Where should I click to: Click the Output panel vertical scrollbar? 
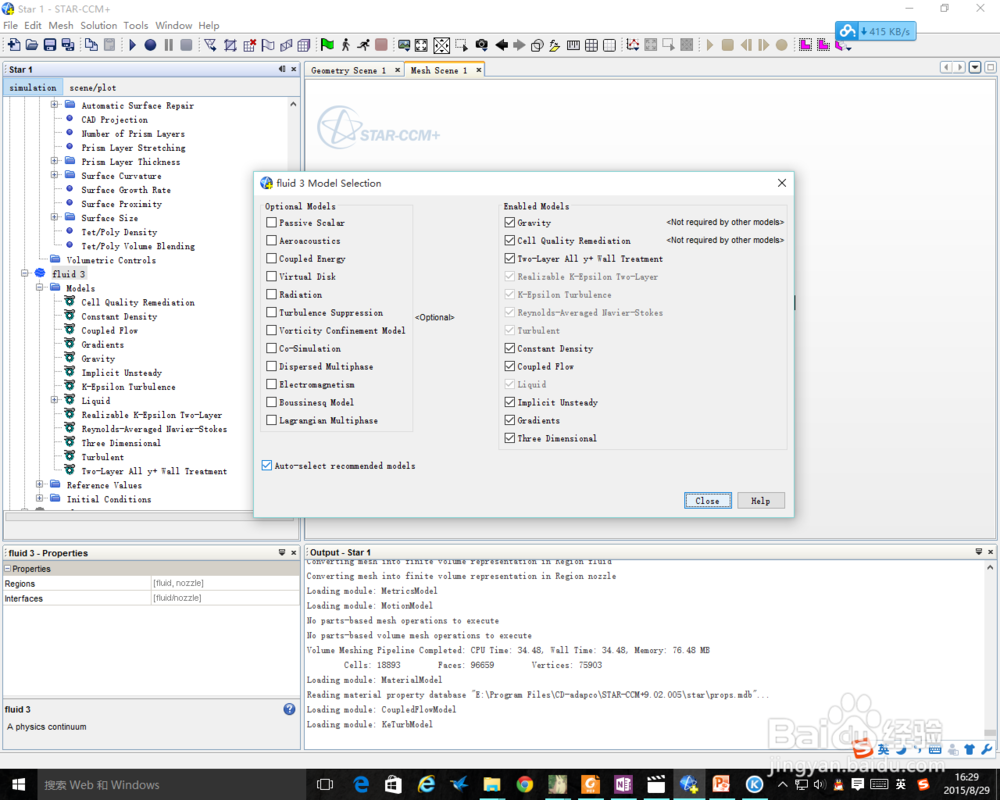(990, 648)
